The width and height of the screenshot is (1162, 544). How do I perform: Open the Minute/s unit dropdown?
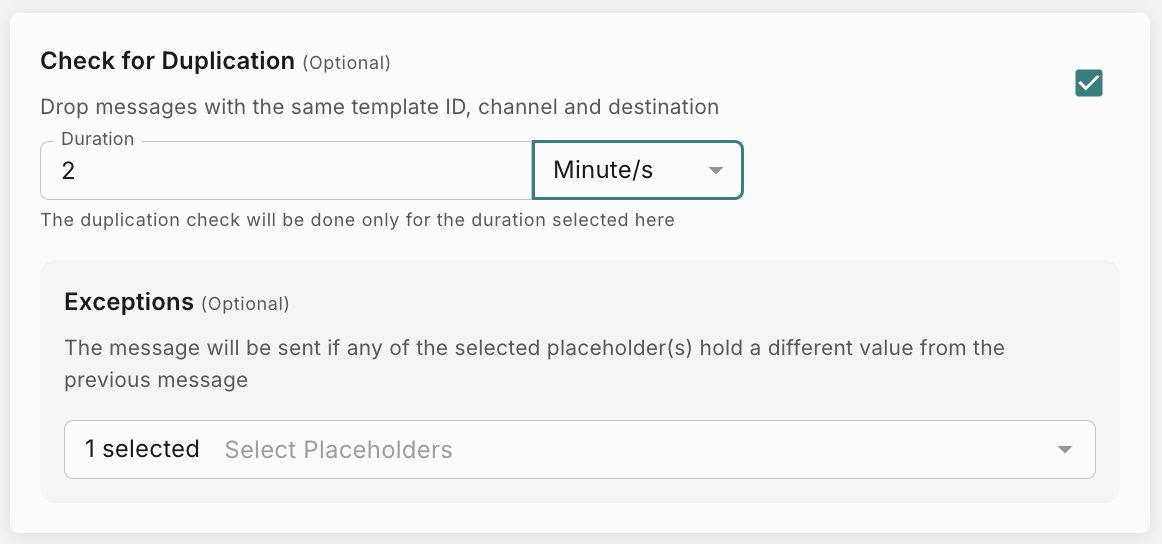pos(637,170)
